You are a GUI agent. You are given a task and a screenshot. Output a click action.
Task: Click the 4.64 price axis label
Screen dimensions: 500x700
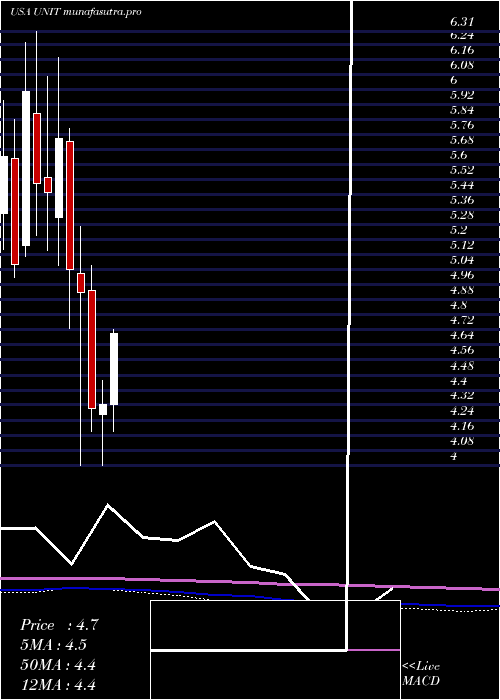click(462, 335)
